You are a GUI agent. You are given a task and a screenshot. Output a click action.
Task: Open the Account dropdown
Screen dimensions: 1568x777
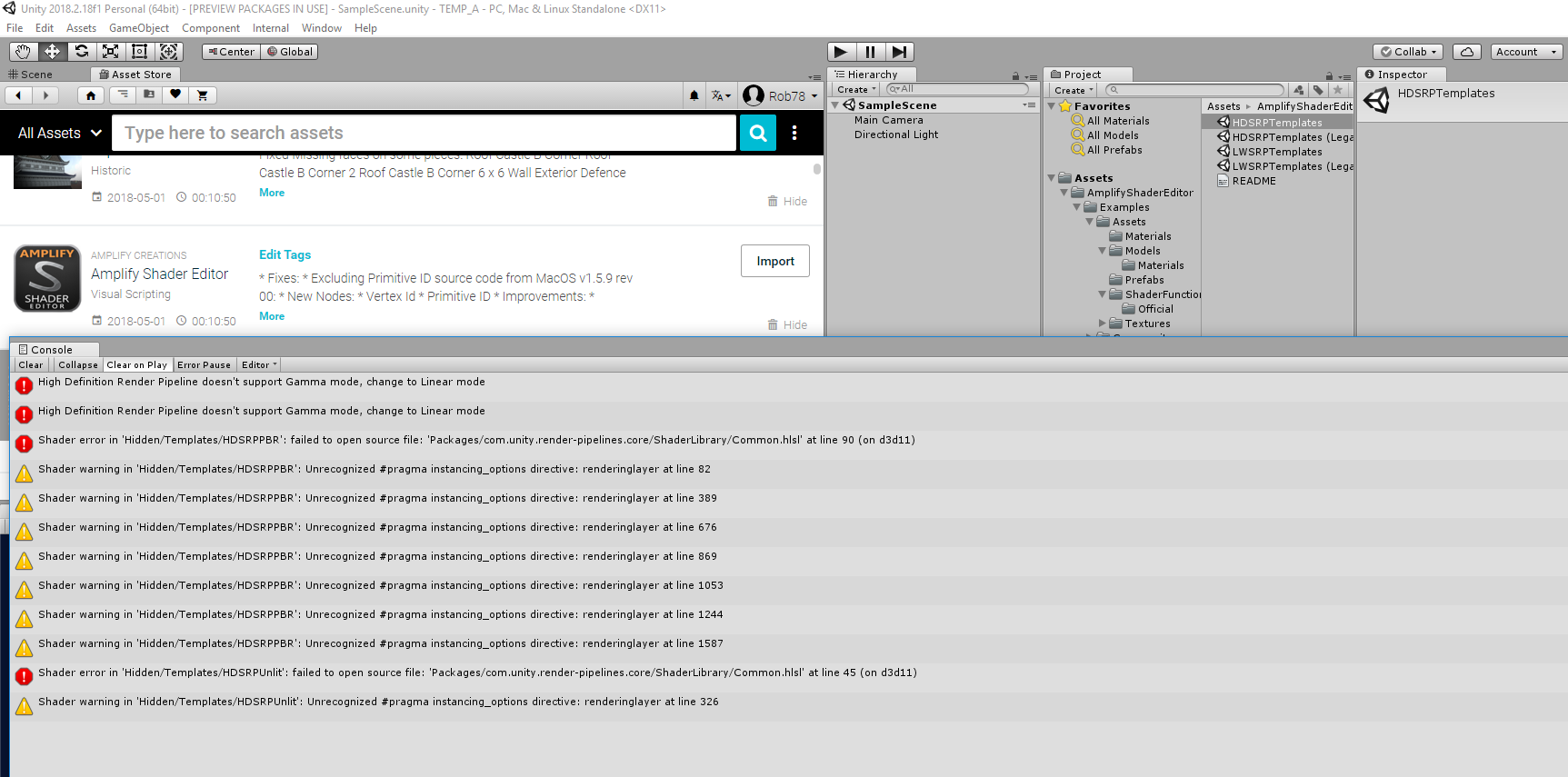(1526, 52)
